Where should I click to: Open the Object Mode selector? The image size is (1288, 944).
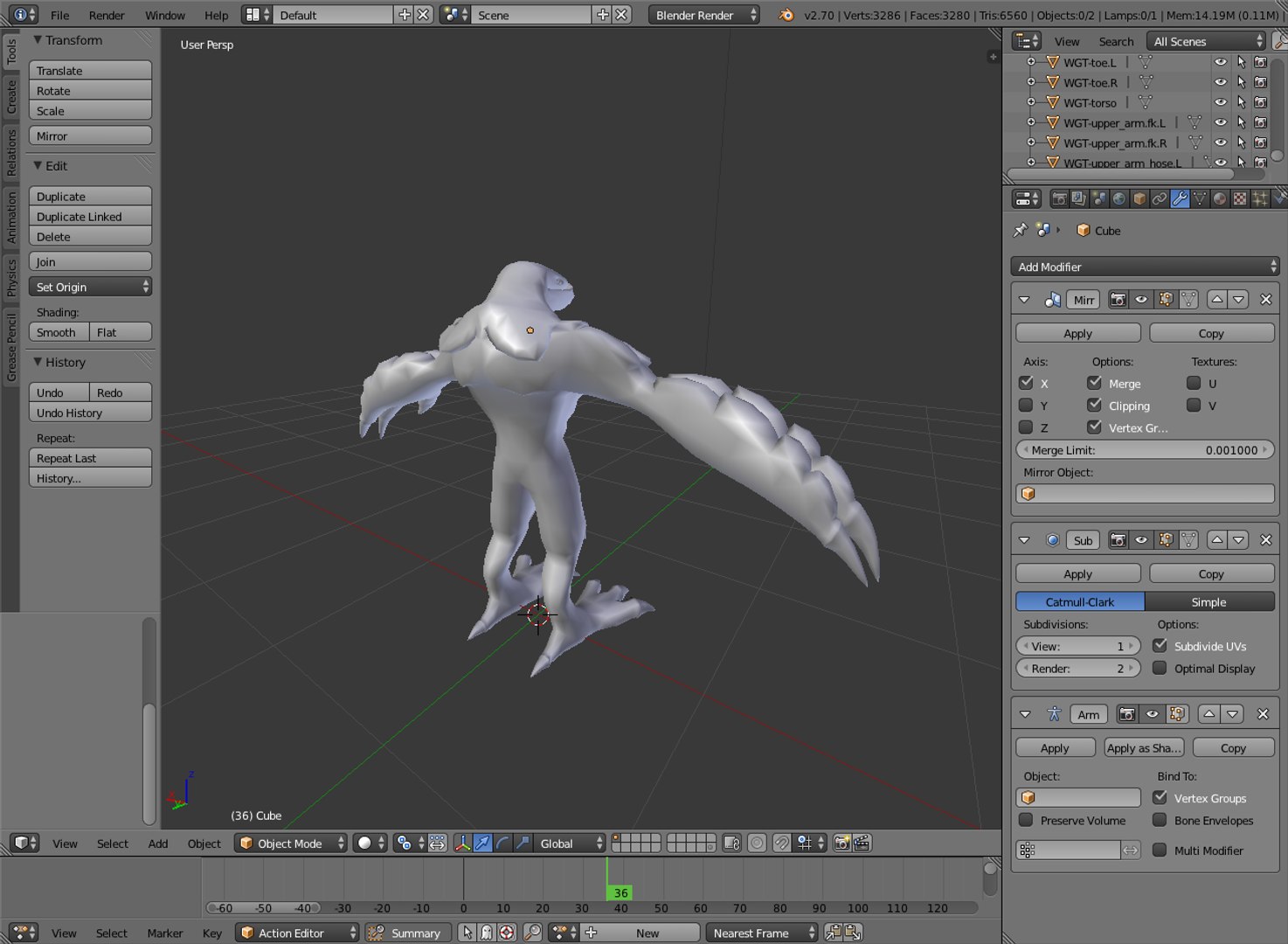(290, 843)
